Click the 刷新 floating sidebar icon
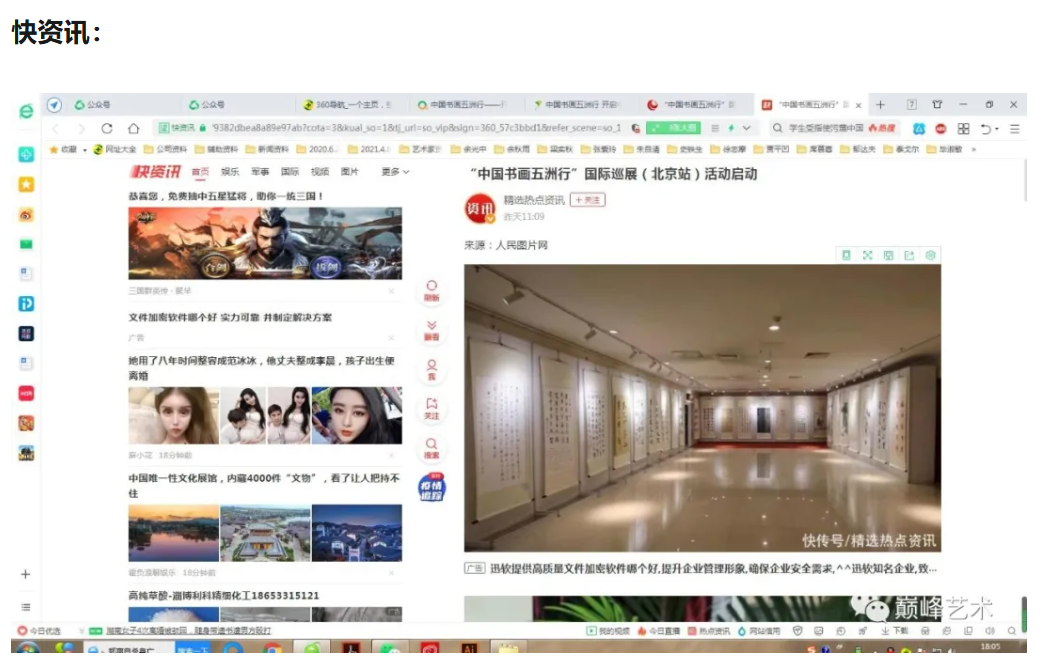This screenshot has width=1044, height=670. [x=431, y=291]
